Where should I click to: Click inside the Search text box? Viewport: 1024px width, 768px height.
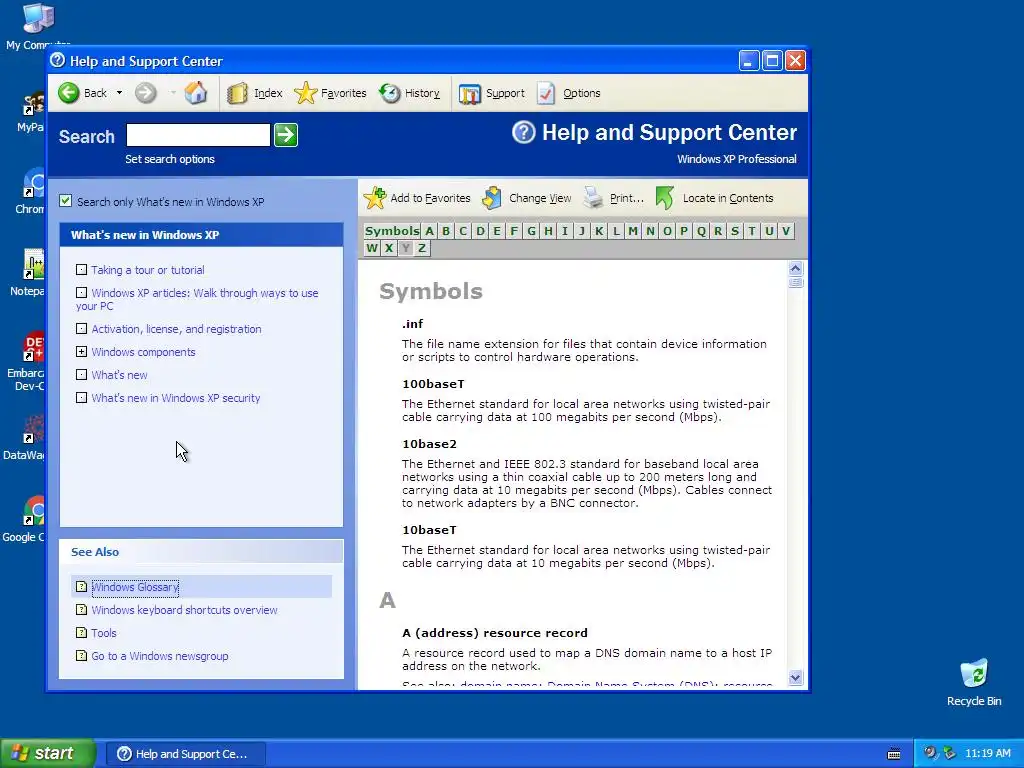click(198, 135)
